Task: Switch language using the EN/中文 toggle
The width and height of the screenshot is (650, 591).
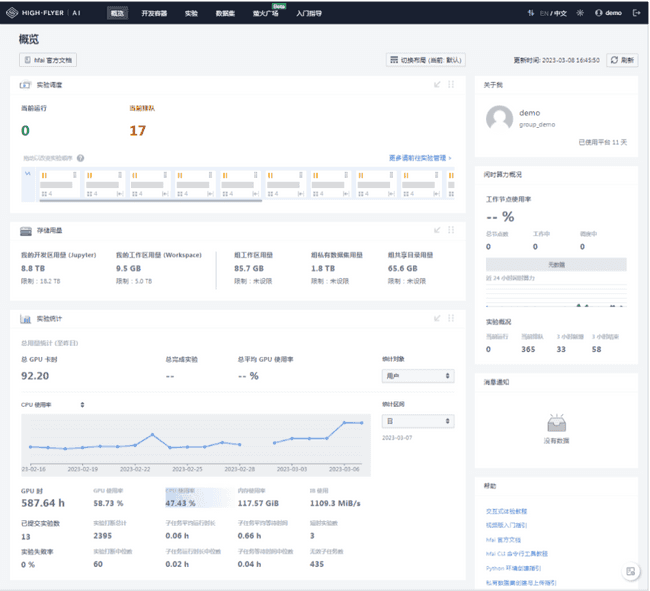Action: [552, 13]
